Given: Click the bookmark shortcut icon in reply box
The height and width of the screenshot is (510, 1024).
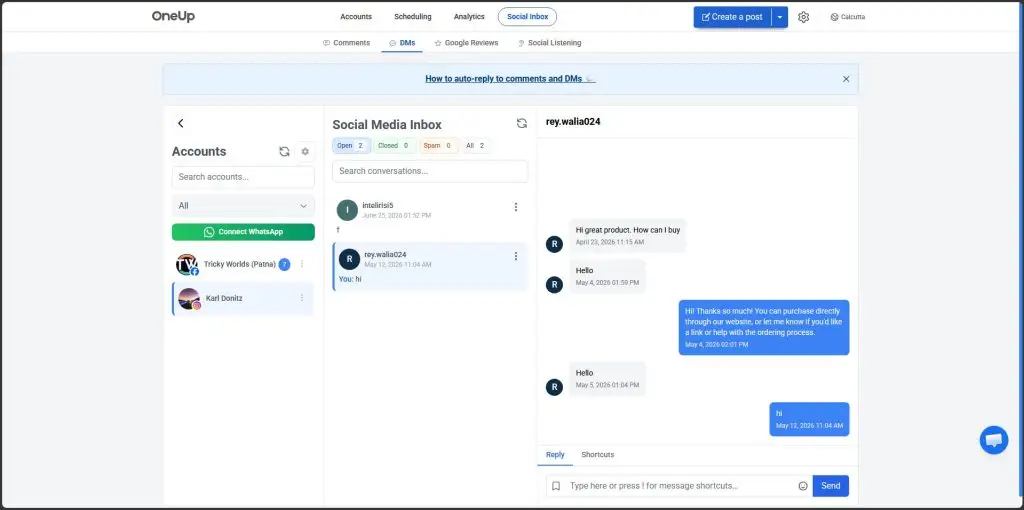Looking at the screenshot, I should tap(556, 486).
